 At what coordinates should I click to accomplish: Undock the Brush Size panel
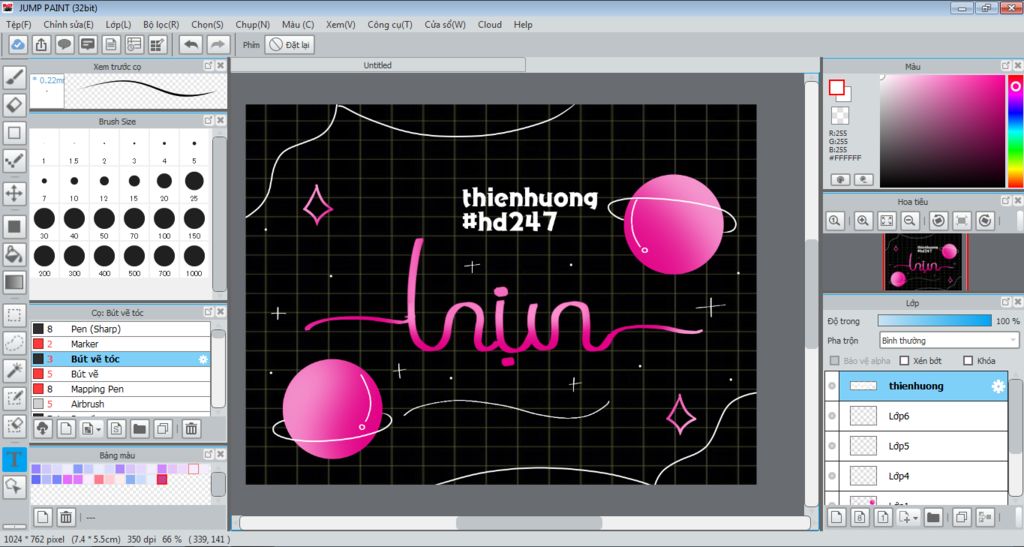coord(208,121)
